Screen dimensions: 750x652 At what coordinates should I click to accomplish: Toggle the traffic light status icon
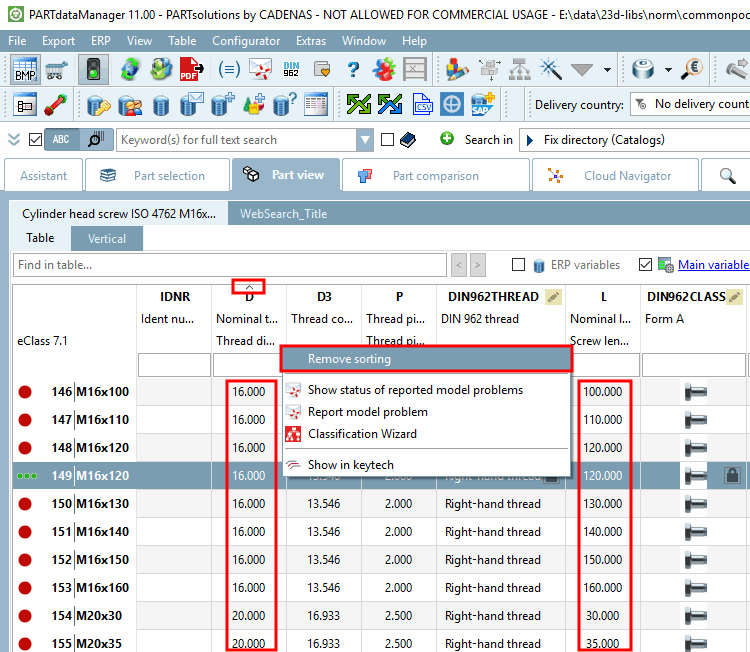coord(93,69)
